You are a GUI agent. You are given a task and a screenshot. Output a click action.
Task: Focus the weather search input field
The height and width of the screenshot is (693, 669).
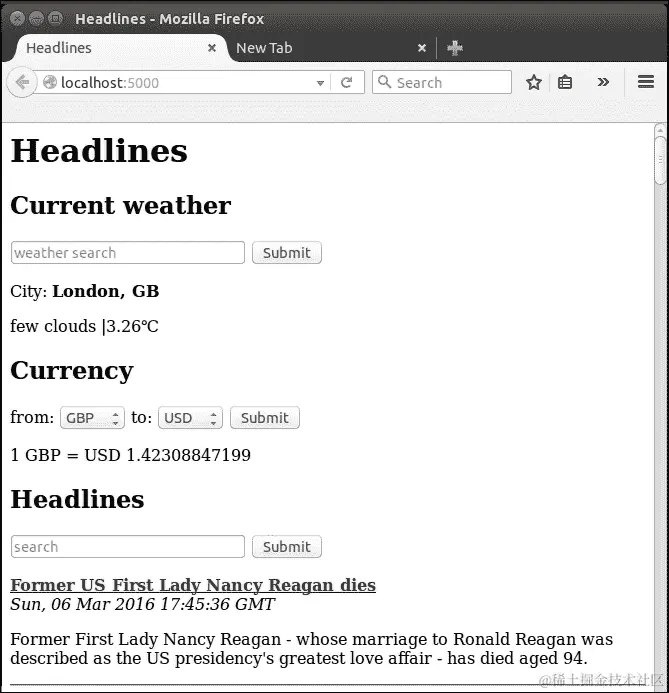coord(128,253)
